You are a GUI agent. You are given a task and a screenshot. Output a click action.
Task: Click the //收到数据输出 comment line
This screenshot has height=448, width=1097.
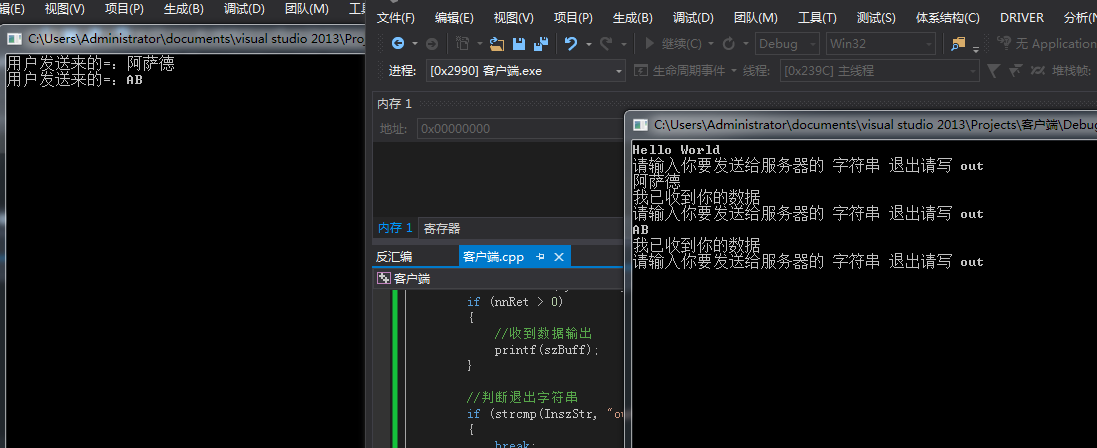pos(543,333)
